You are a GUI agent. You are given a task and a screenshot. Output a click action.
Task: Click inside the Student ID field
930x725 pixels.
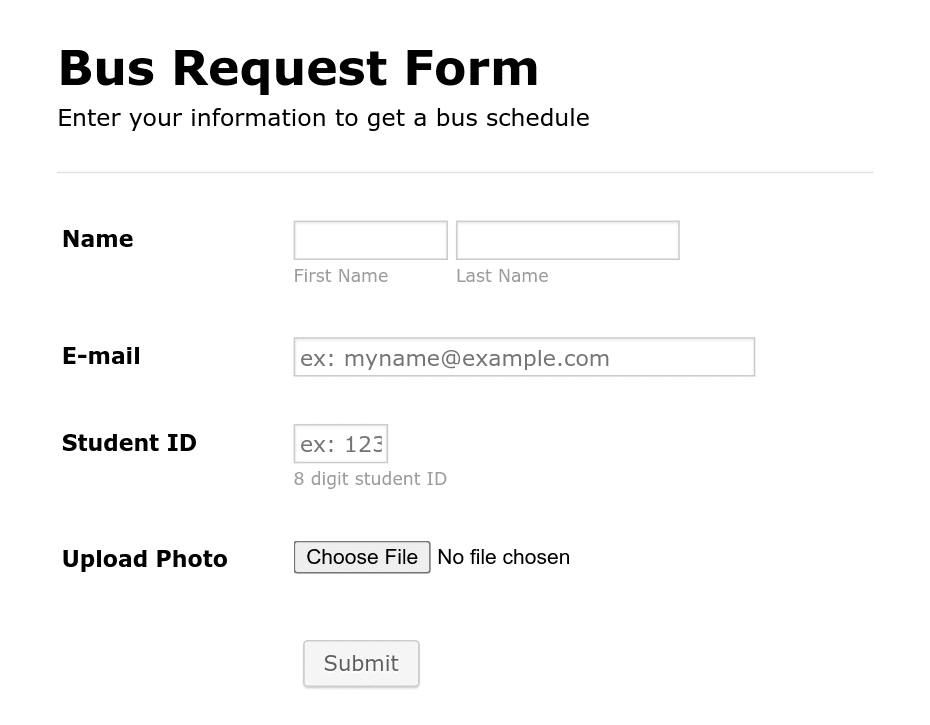tap(340, 443)
